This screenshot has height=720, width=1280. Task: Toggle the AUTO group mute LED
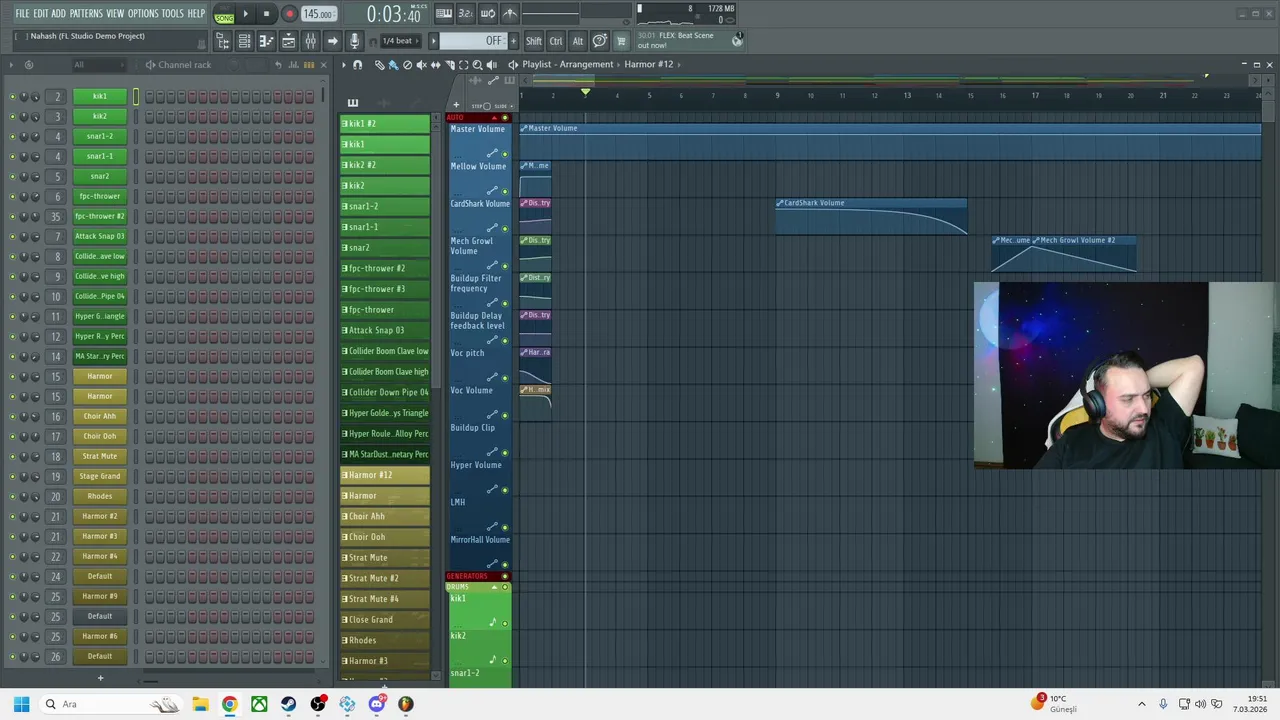click(504, 118)
